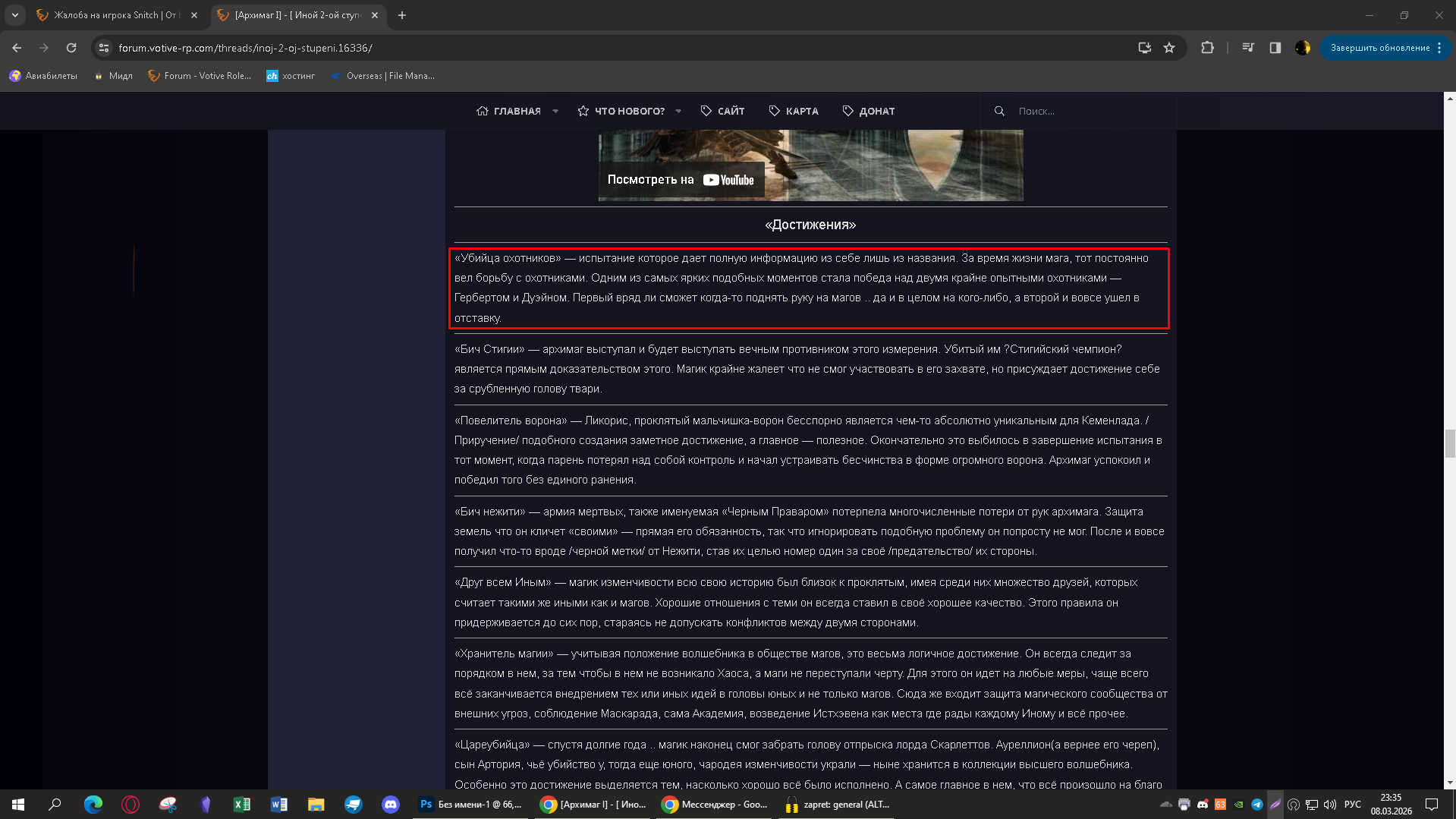This screenshot has width=1456, height=819.
Task: Expand the ЧТО НОВОГО? dropdown arrow
Action: click(x=678, y=111)
